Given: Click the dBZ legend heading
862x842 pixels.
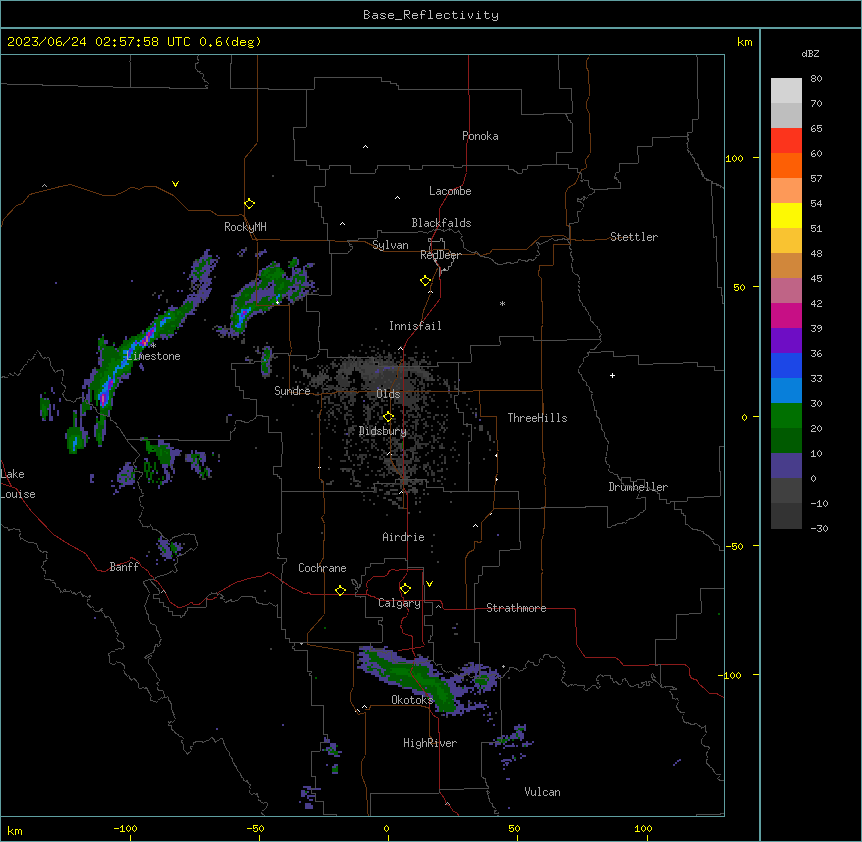Looking at the screenshot, I should click(x=810, y=53).
